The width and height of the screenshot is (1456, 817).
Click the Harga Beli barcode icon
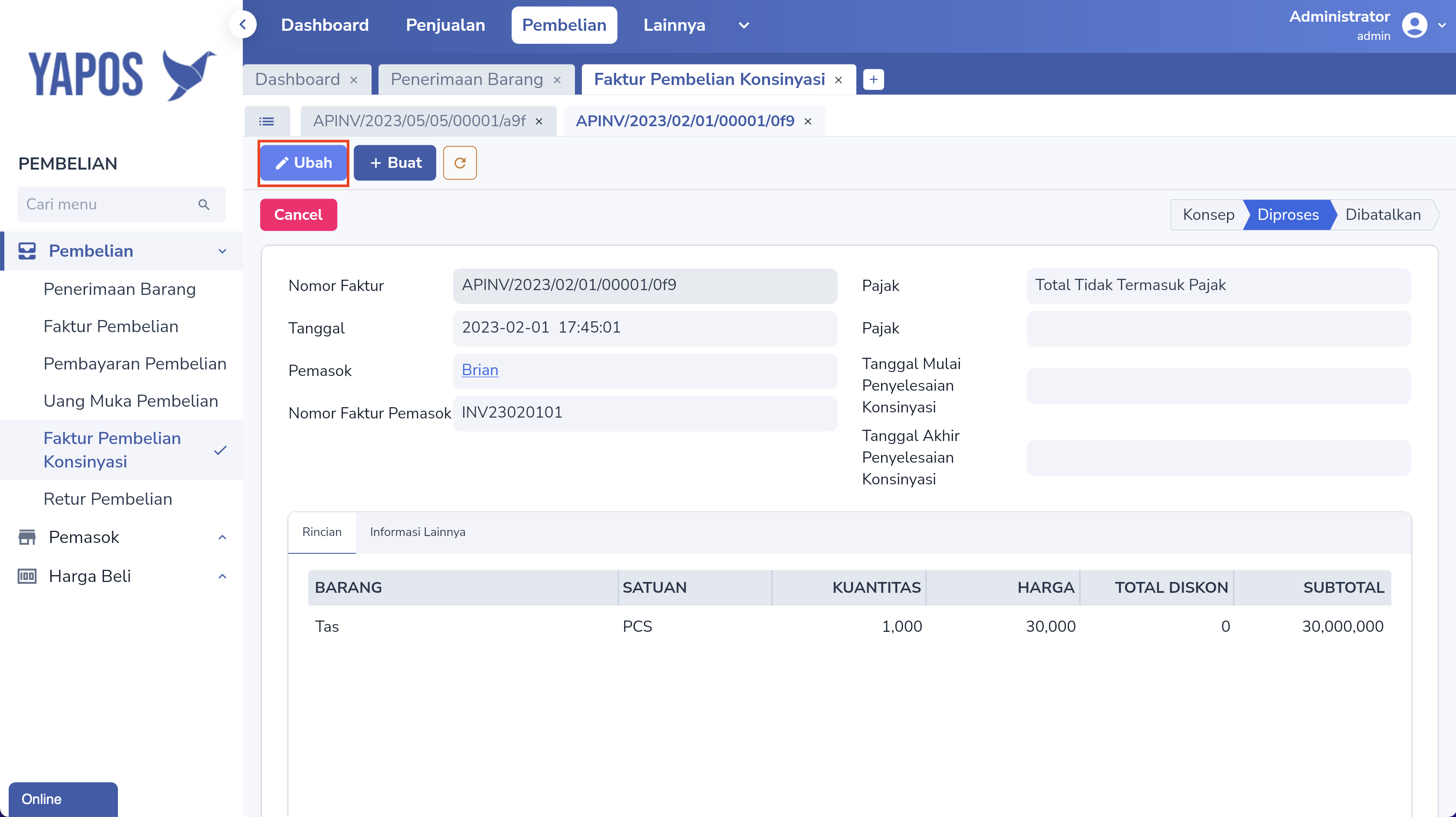[x=26, y=576]
